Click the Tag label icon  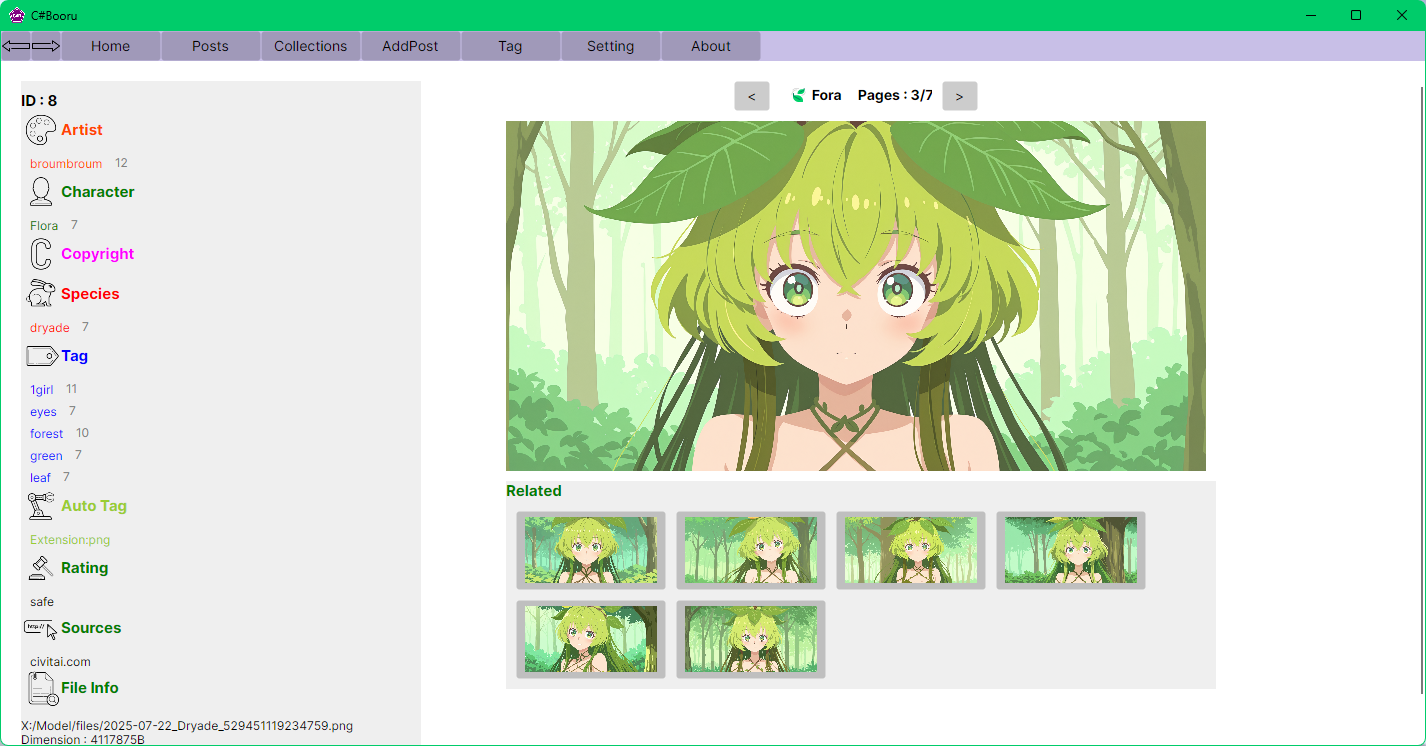[x=42, y=356]
